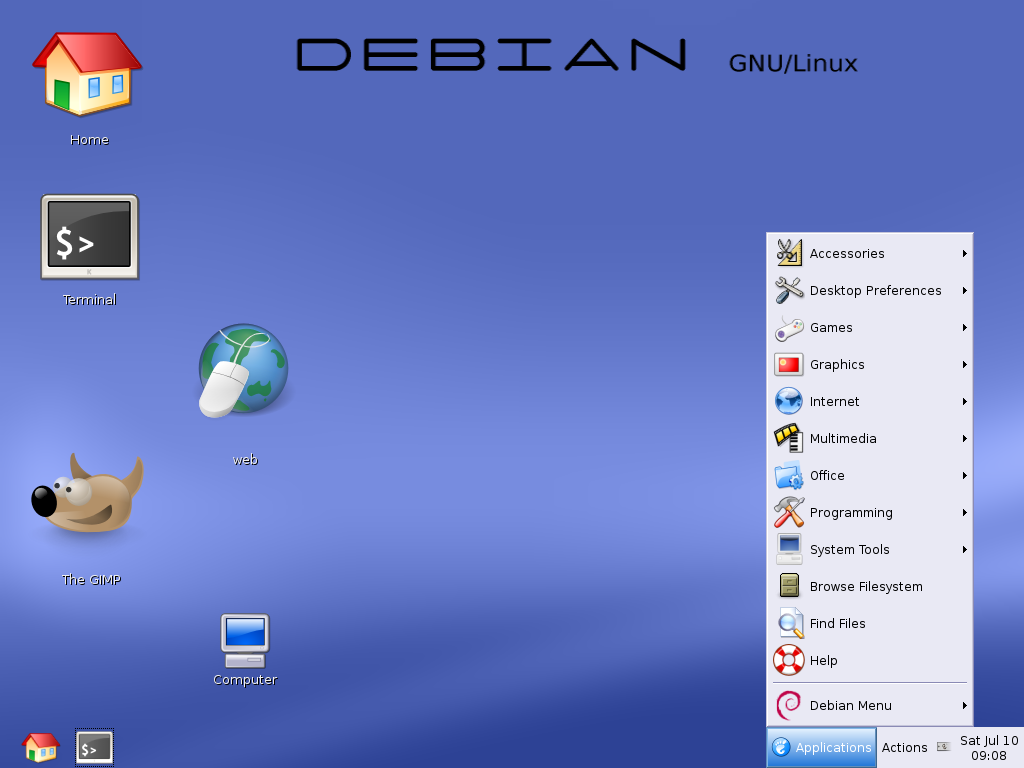The width and height of the screenshot is (1024, 768).
Task: Click the "web" icon label
Action: pyautogui.click(x=245, y=460)
